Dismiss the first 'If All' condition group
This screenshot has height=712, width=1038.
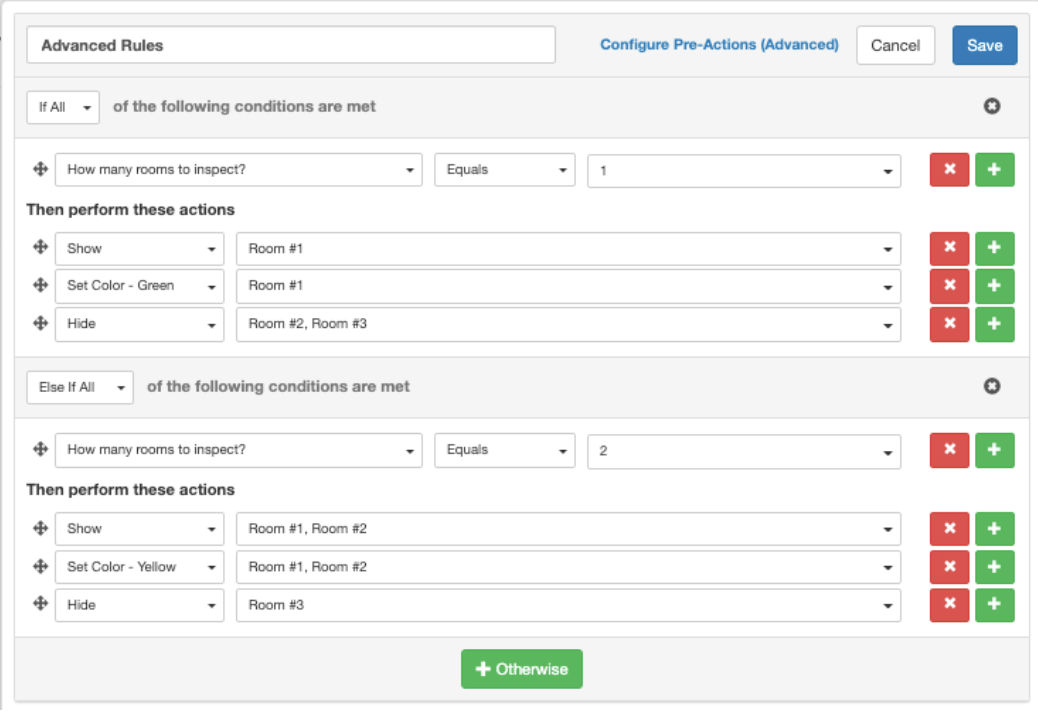992,106
